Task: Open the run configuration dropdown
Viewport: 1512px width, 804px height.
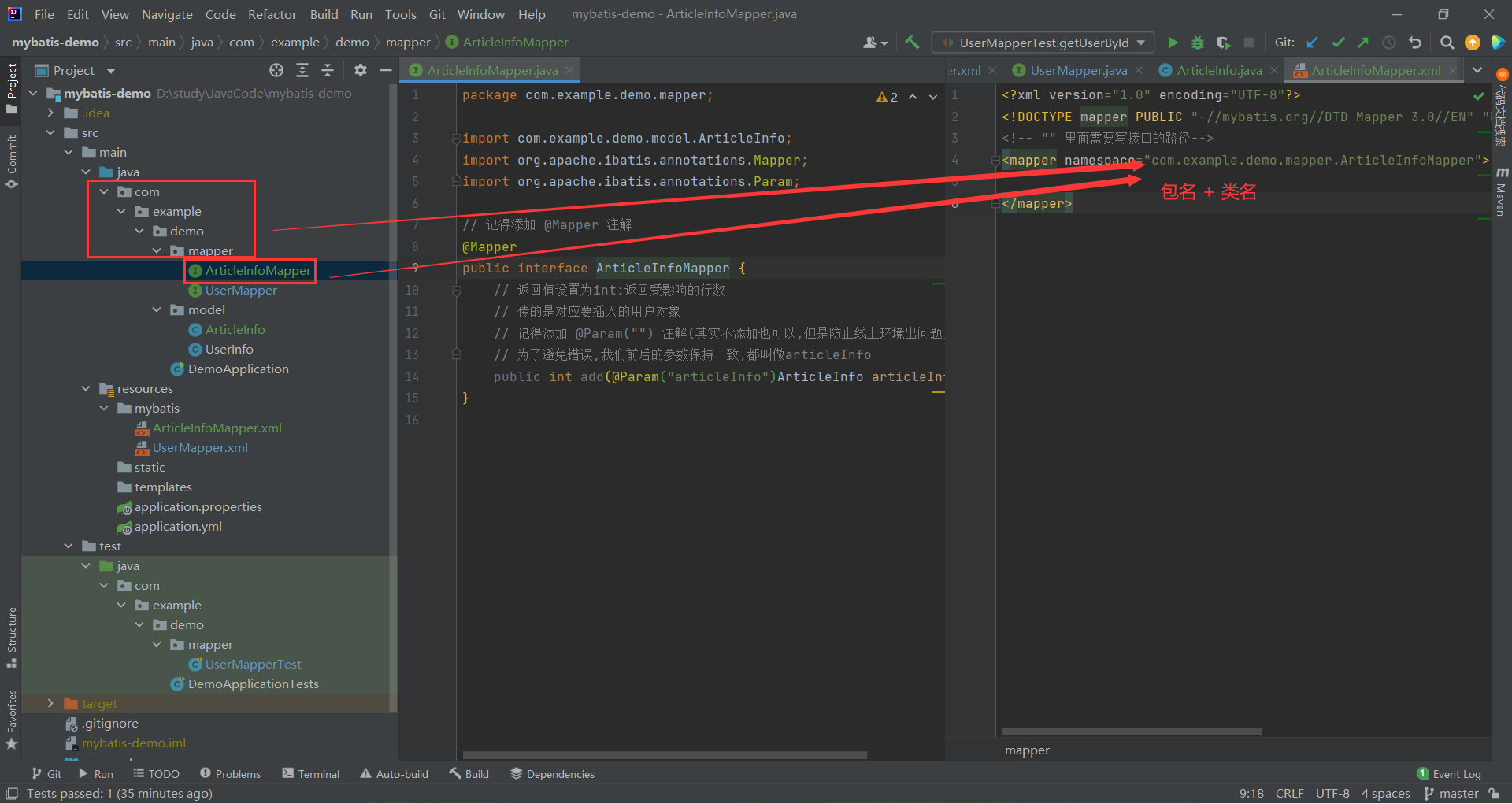Action: click(x=1043, y=43)
